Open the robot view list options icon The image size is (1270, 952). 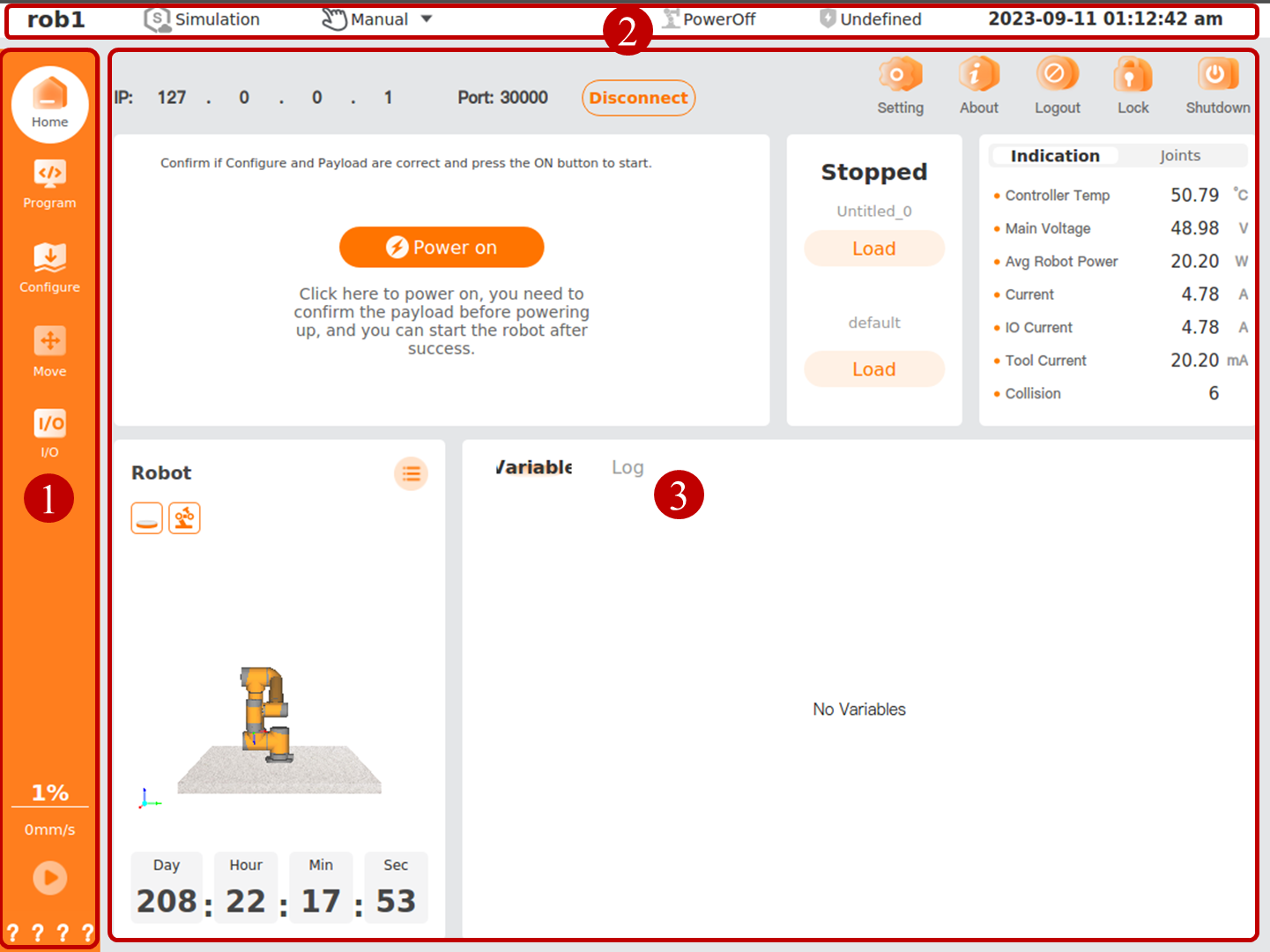coord(411,473)
